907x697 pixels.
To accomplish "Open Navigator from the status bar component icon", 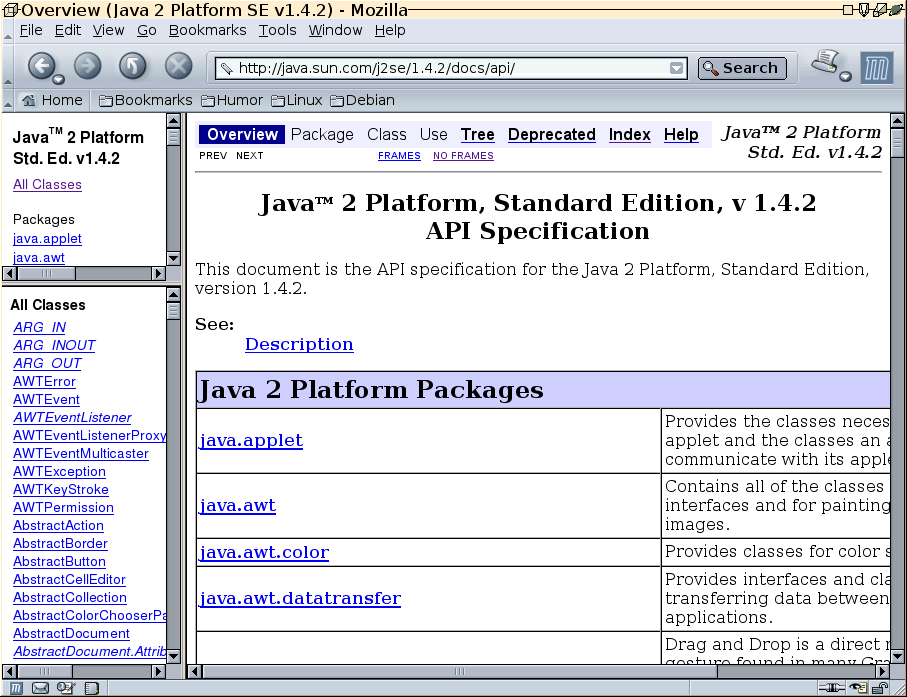I will pyautogui.click(x=16, y=688).
